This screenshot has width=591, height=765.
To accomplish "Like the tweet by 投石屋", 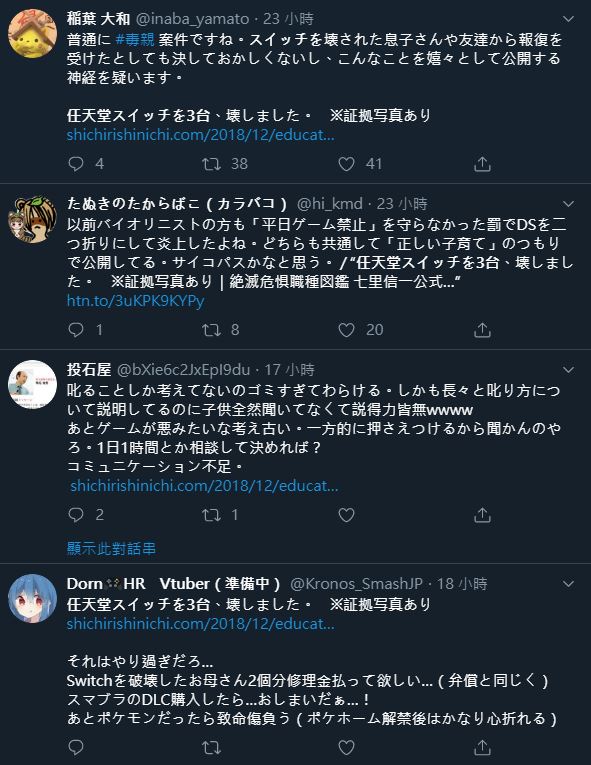I will 346,515.
